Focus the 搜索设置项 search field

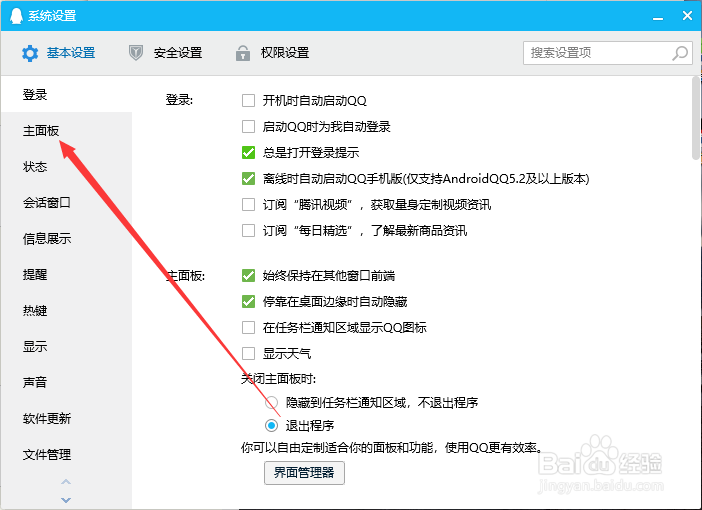tap(608, 53)
